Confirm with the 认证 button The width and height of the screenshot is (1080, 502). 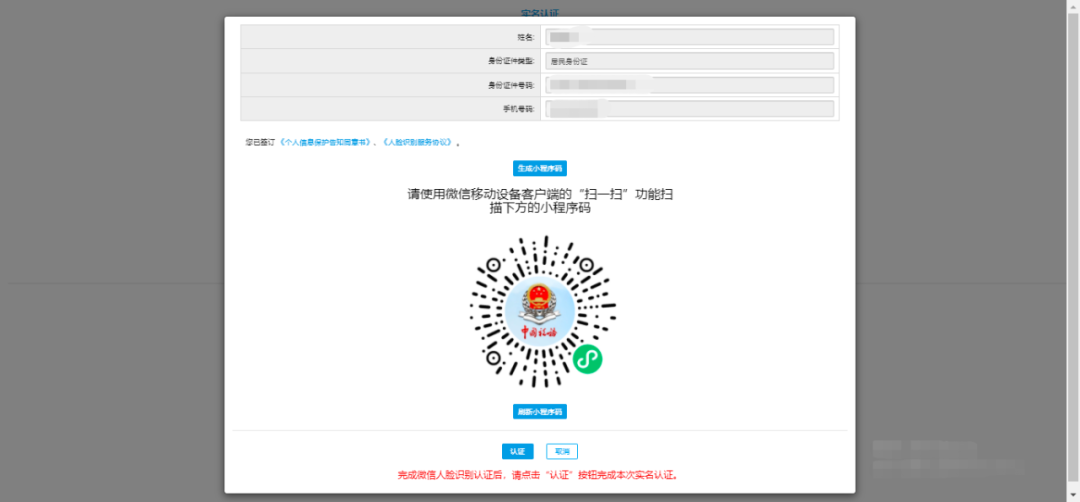point(517,452)
